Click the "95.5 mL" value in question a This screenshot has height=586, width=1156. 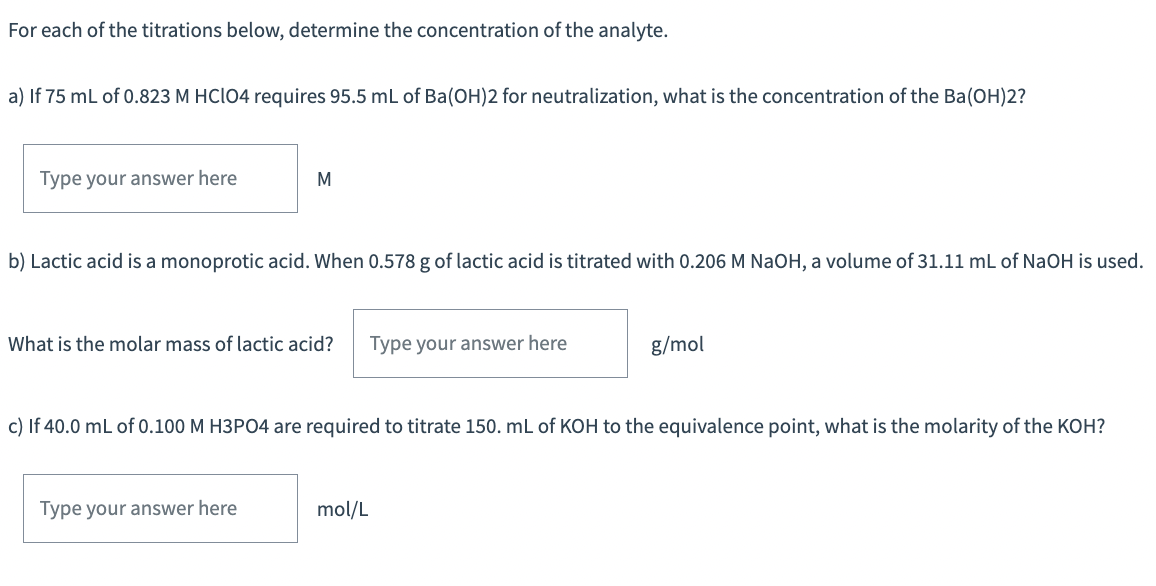coord(364,97)
